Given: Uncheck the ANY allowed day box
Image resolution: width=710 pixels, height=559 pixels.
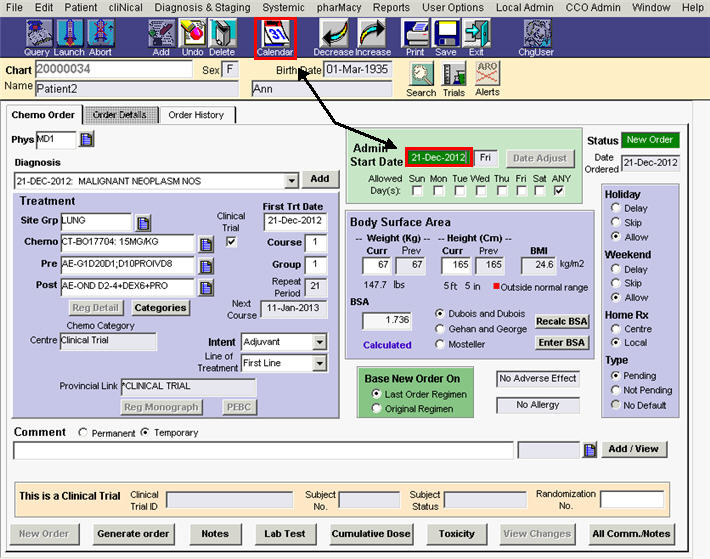Looking at the screenshot, I should [559, 191].
